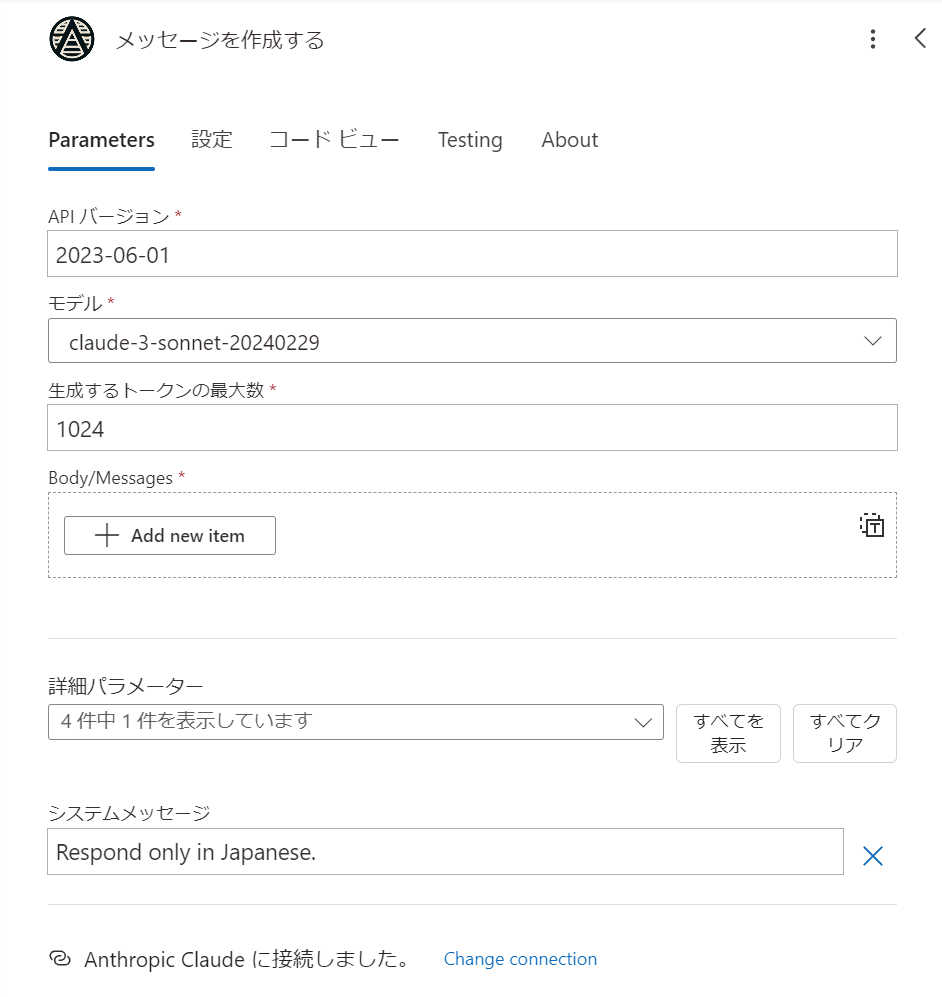Open the コード ビュー tab

[x=334, y=140]
